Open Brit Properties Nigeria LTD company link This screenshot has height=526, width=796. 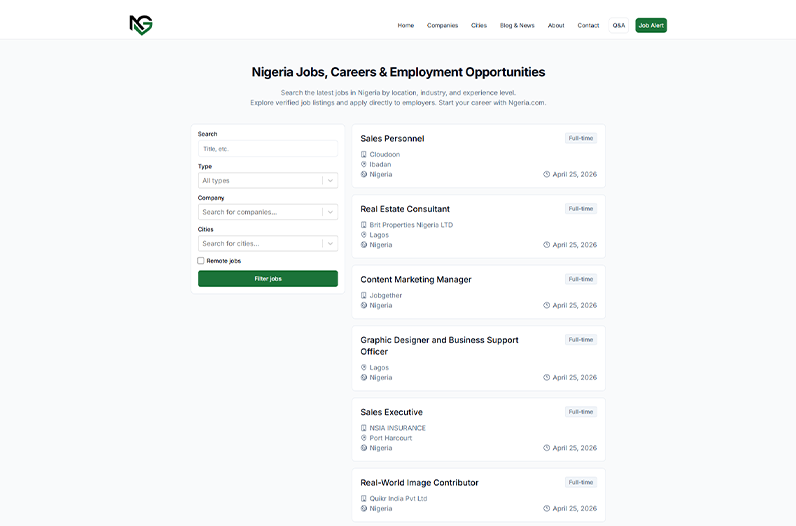click(x=411, y=225)
